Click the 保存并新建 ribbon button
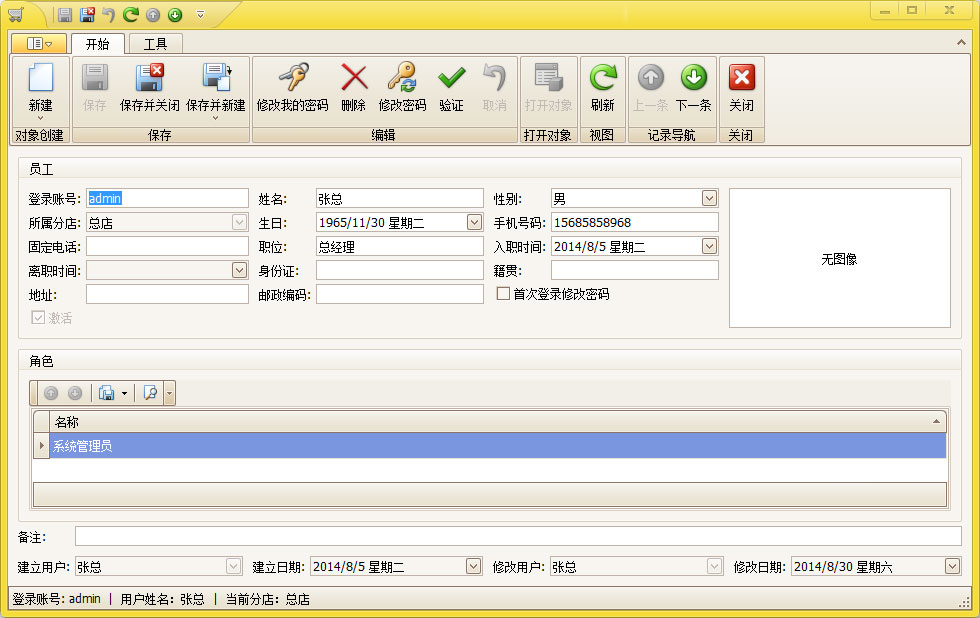The width and height of the screenshot is (980, 618). coord(216,89)
